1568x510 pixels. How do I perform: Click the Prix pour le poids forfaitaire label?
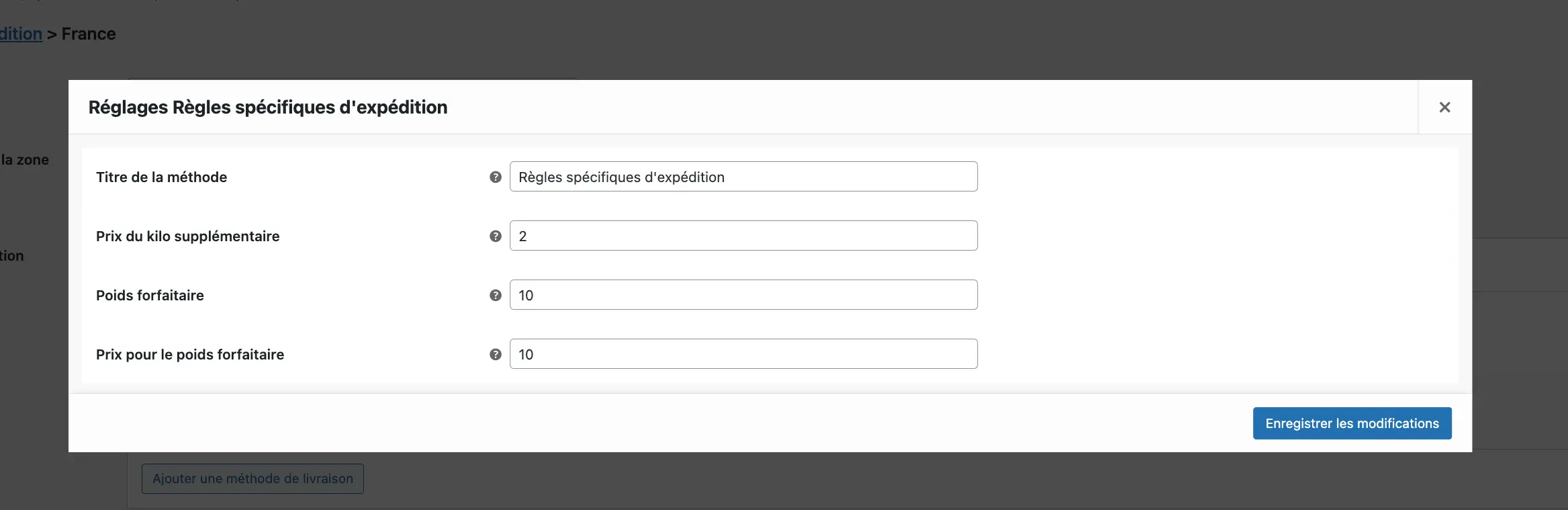tap(190, 355)
